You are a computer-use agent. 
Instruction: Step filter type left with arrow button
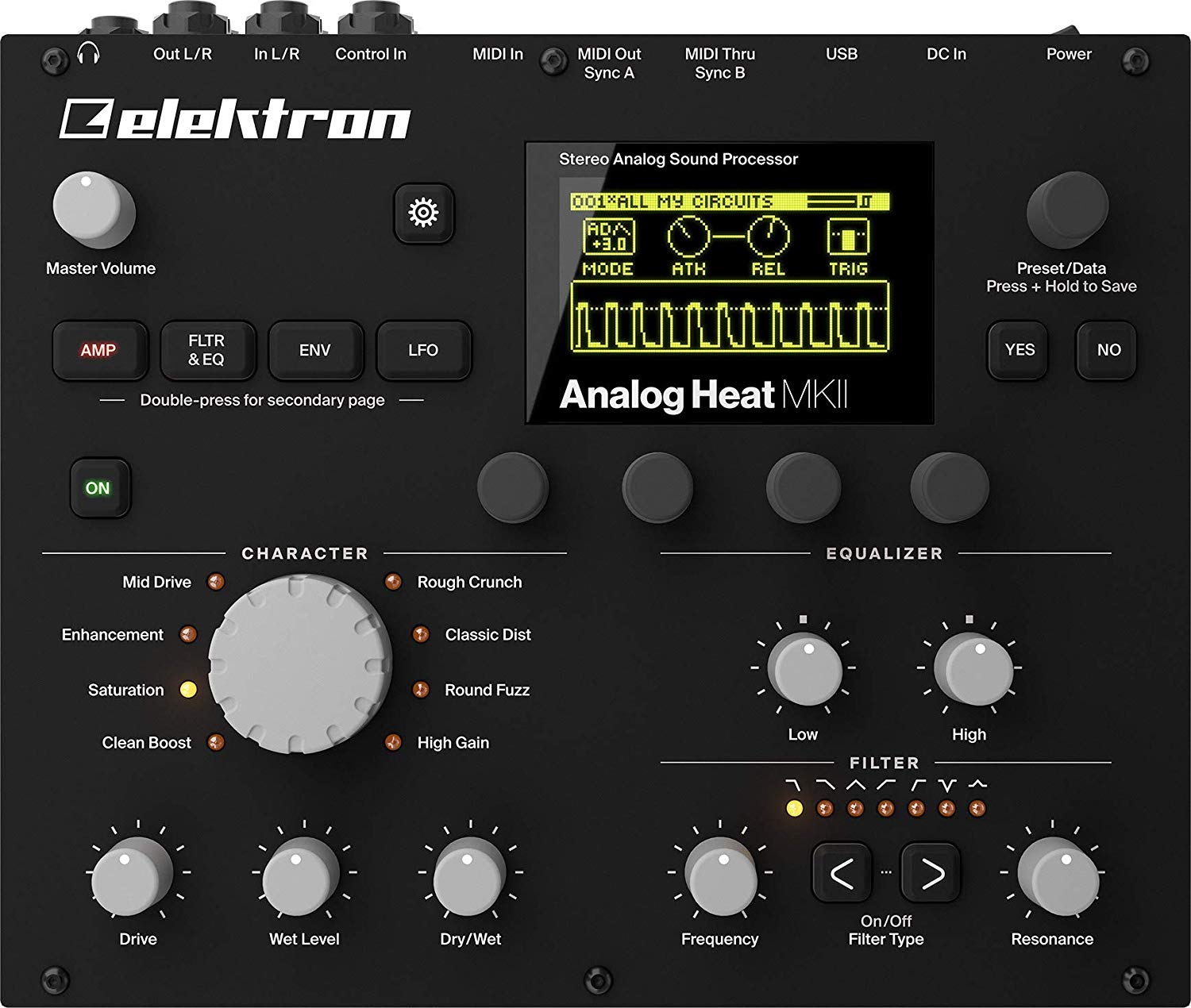click(x=842, y=873)
